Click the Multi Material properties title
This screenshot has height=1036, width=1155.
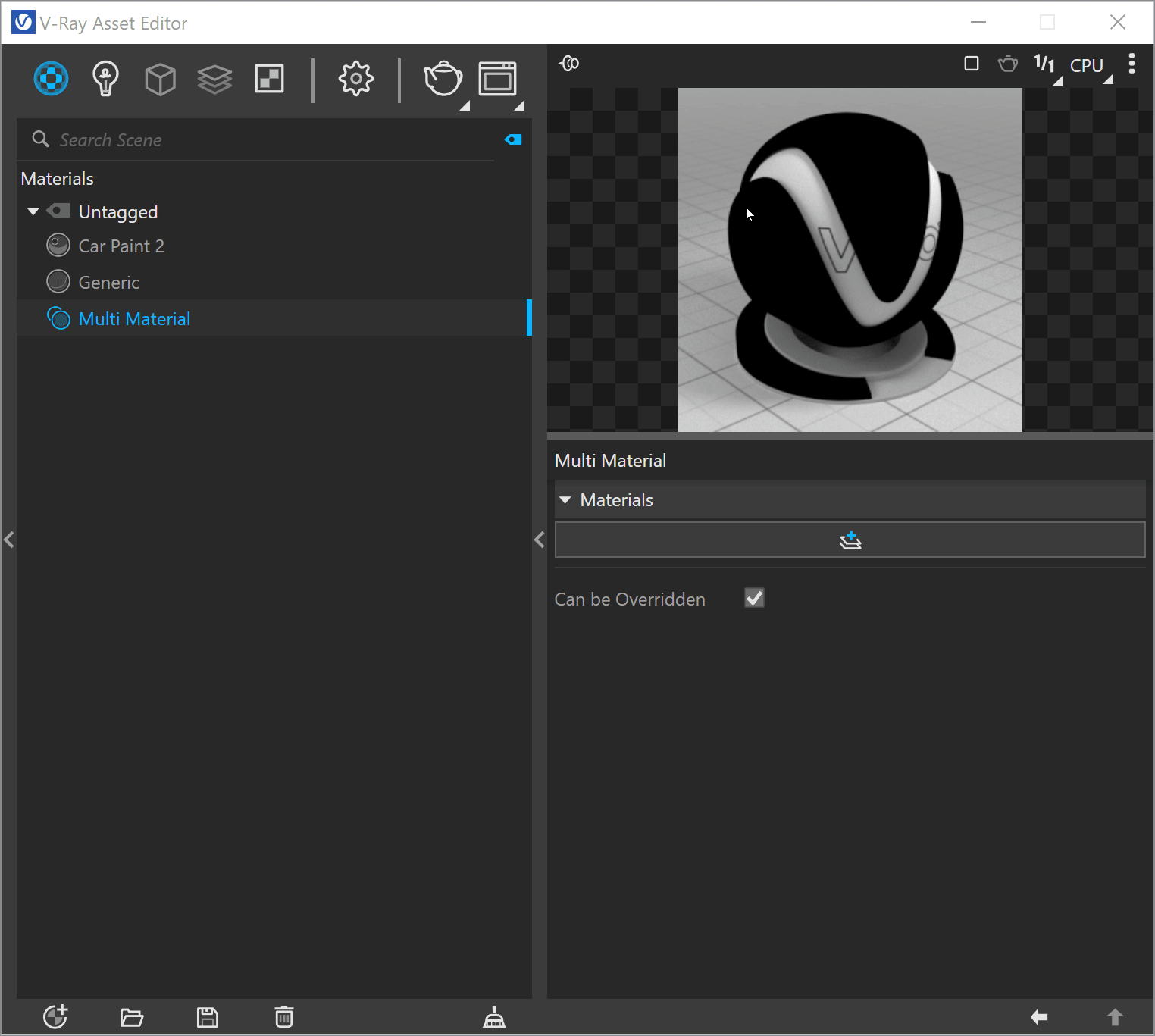pos(610,461)
